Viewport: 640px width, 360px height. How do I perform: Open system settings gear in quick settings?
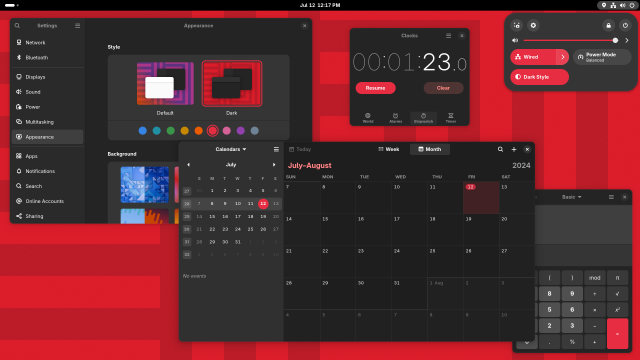(533, 25)
